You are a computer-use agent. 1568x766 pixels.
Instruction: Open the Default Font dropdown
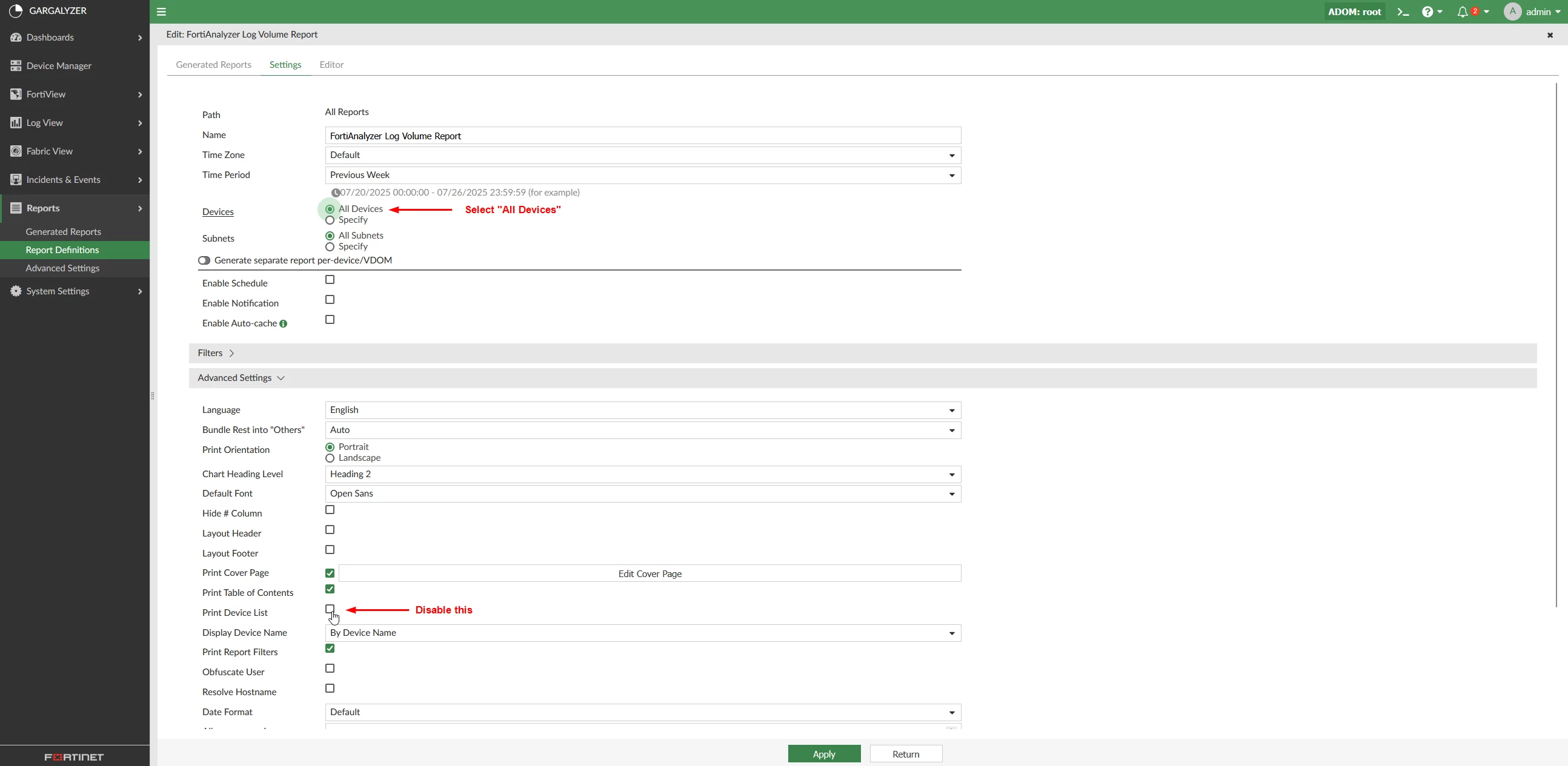click(x=643, y=494)
